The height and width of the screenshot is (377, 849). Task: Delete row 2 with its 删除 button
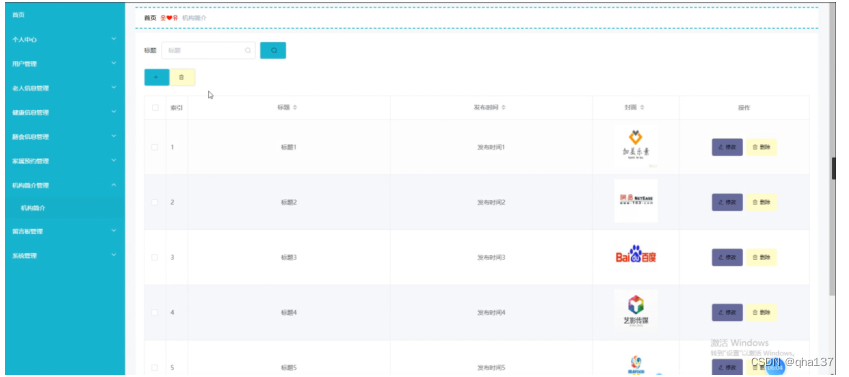(x=761, y=203)
